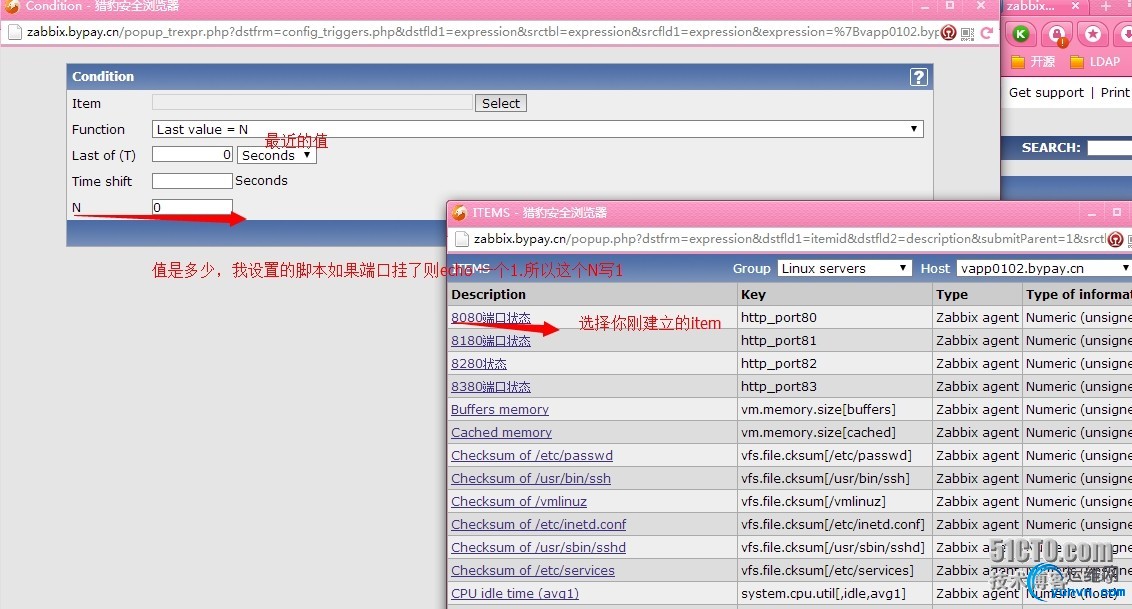This screenshot has width=1132, height=609.
Task: Click the SEARCH input box in main window
Action: click(1110, 147)
